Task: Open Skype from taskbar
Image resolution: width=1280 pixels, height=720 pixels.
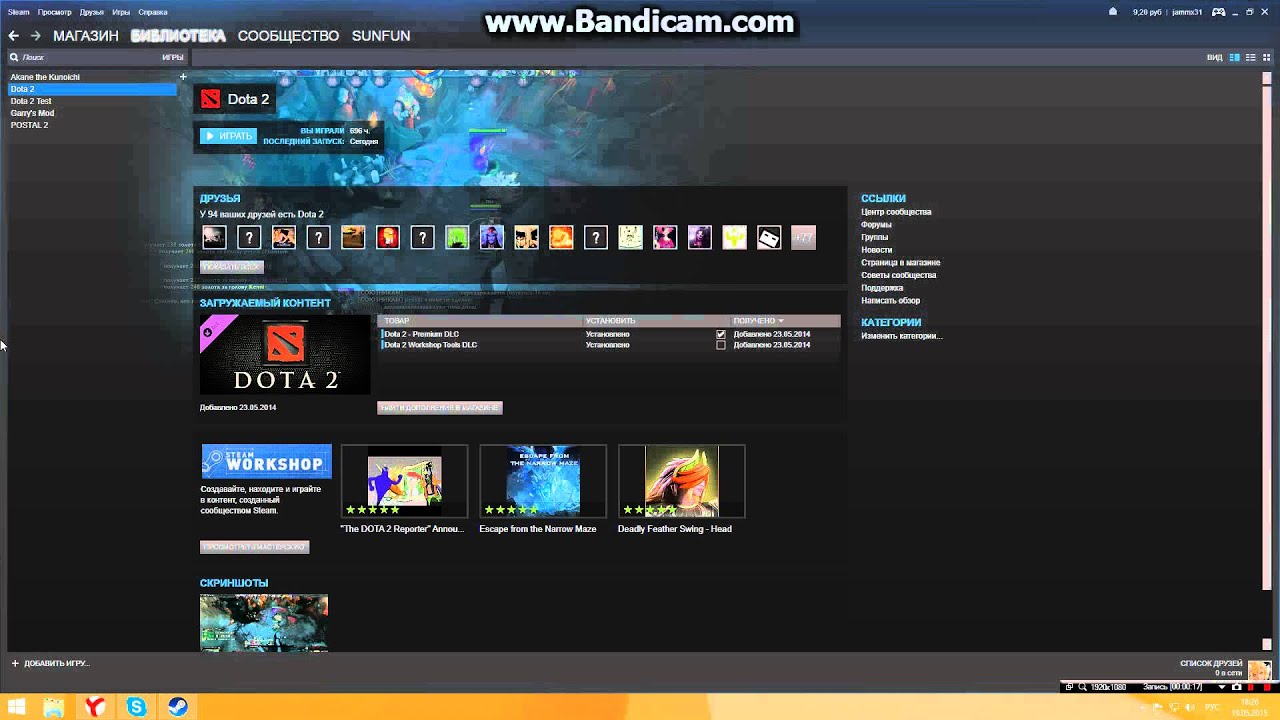Action: click(136, 707)
